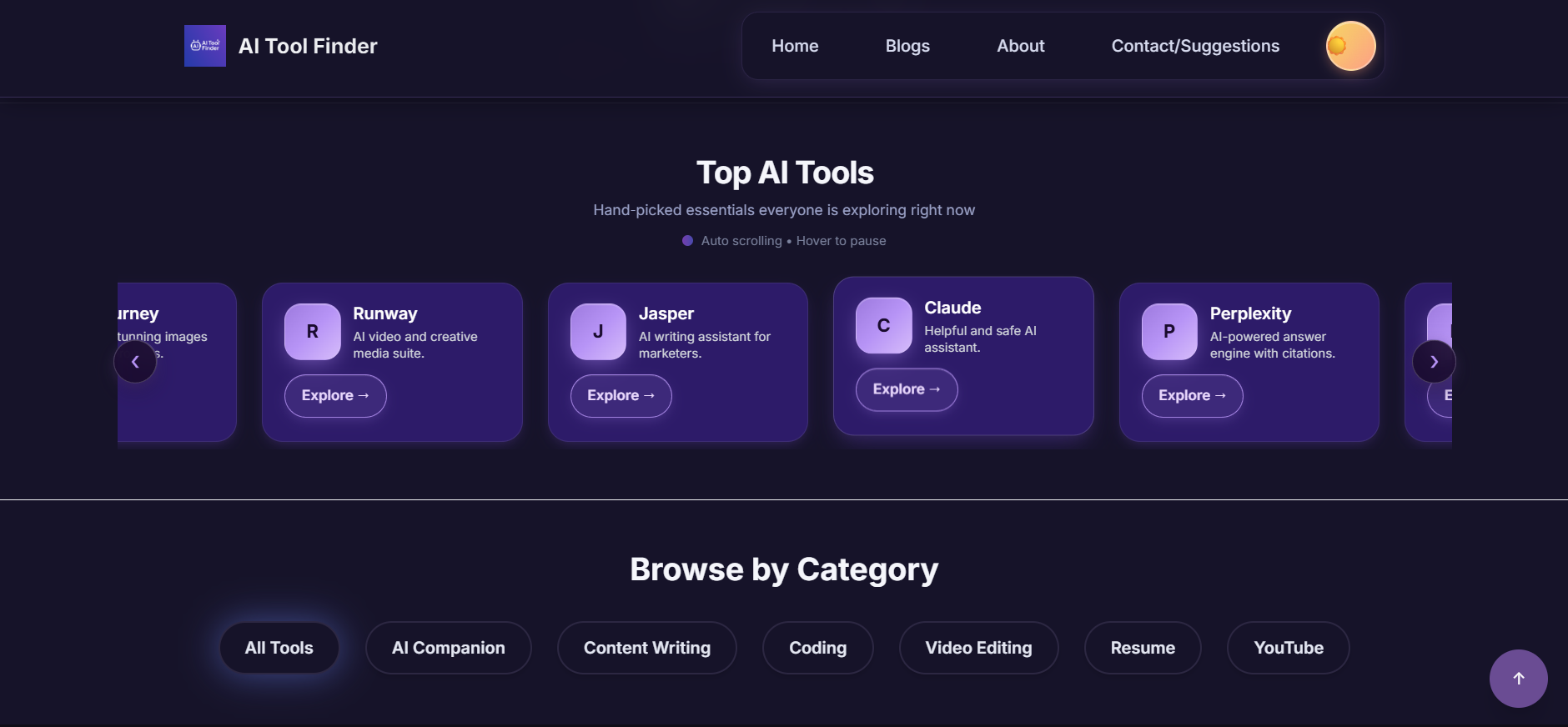Click the 'Top AI Tools' heading

pos(785,173)
